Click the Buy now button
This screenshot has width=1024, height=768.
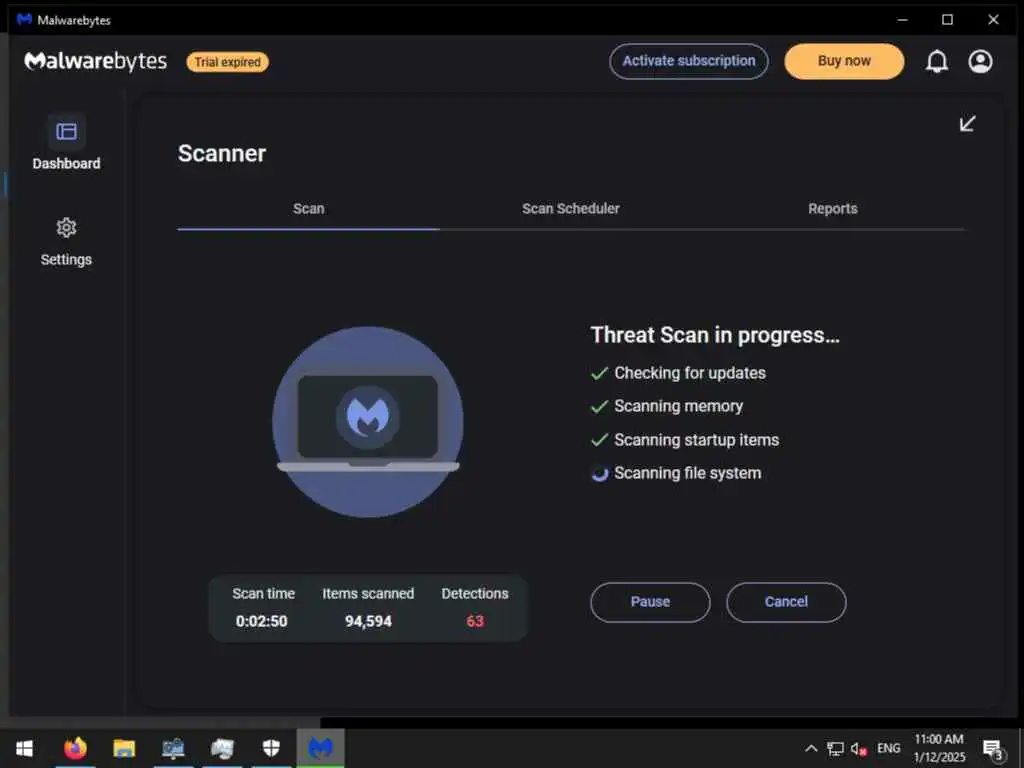(844, 61)
